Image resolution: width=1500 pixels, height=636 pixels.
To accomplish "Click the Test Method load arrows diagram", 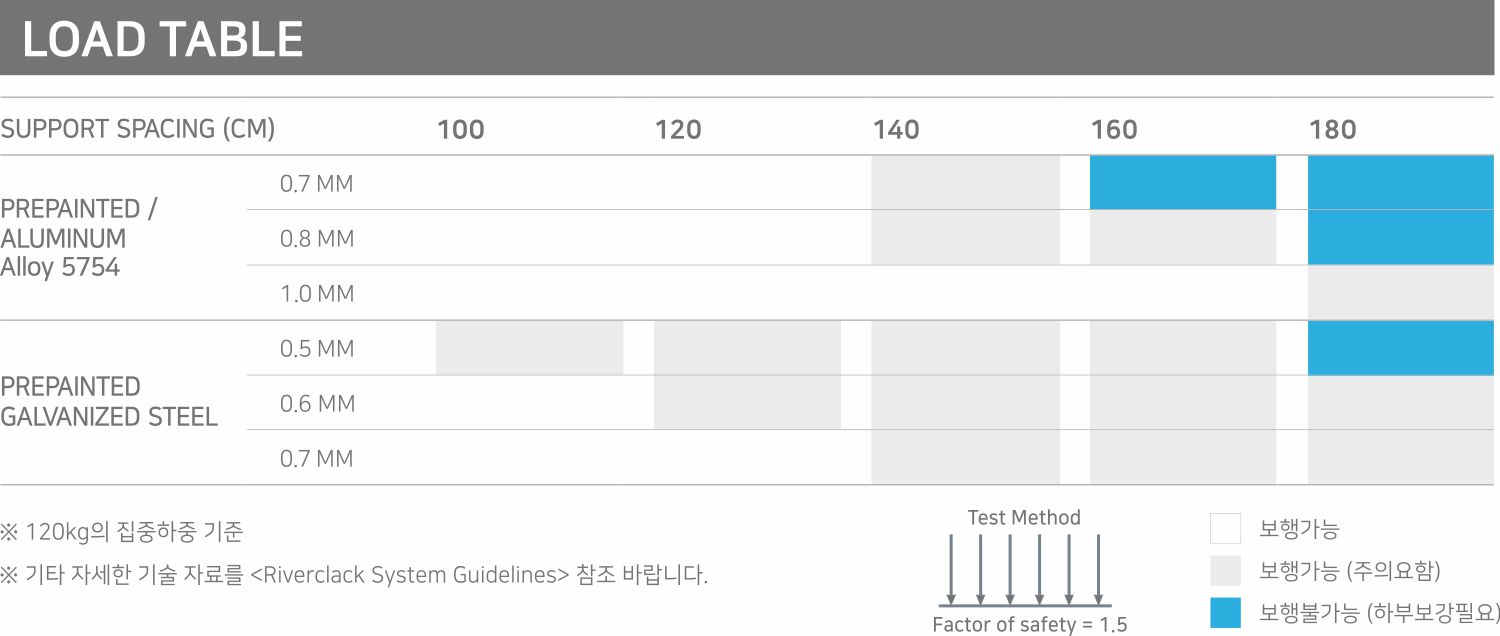I will 1025,570.
